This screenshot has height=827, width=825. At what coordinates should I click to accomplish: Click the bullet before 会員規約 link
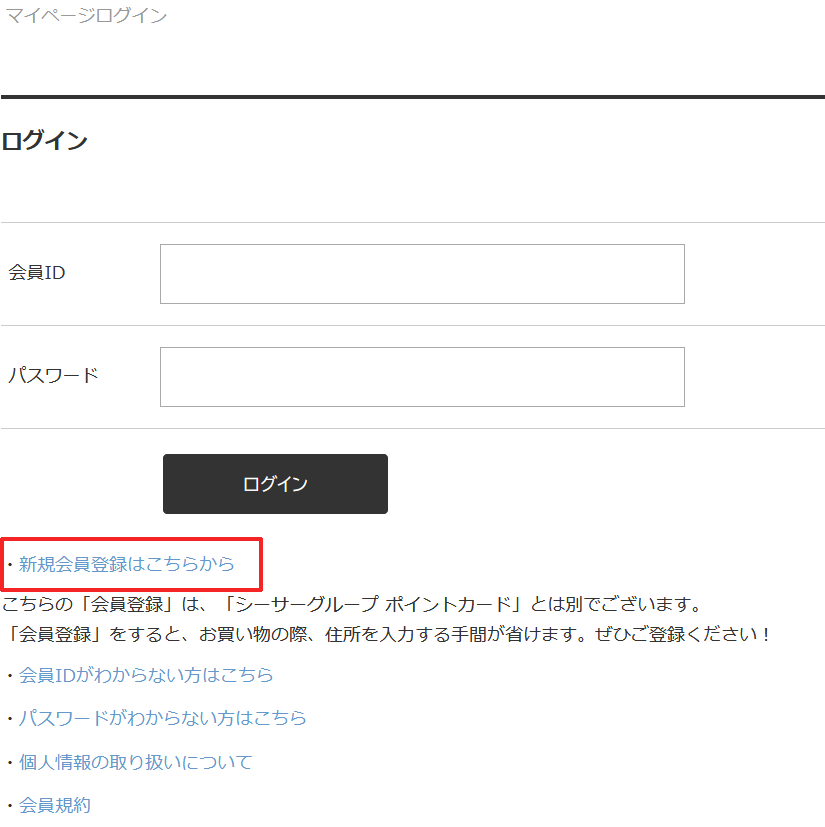tap(9, 806)
